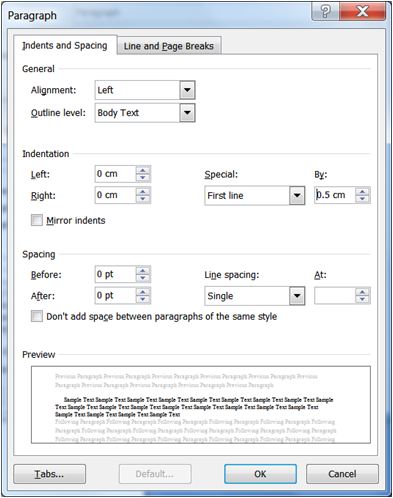Enable the Mirror indents checkbox
393x498 pixels.
37,220
